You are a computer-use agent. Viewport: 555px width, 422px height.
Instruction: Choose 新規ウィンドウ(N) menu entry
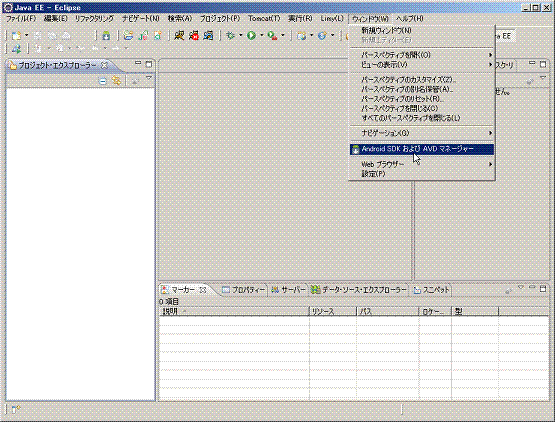click(422, 30)
